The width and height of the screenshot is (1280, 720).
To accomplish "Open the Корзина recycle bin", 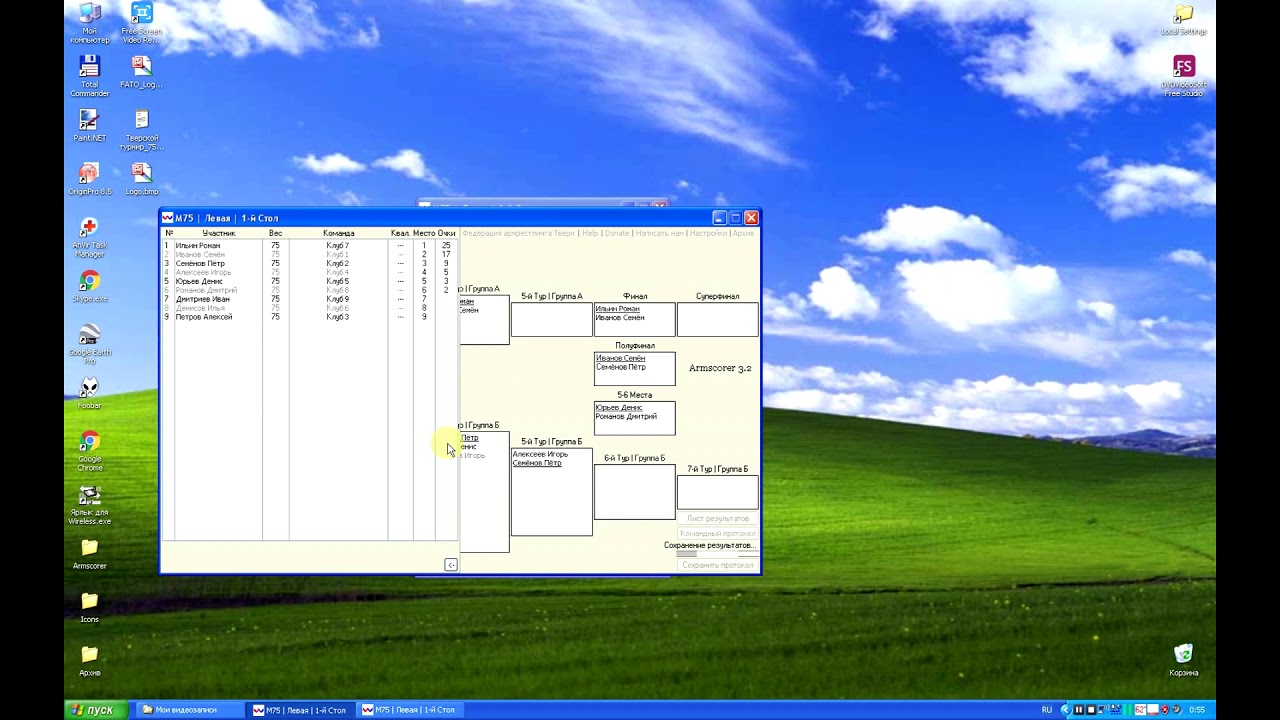I will click(1184, 661).
